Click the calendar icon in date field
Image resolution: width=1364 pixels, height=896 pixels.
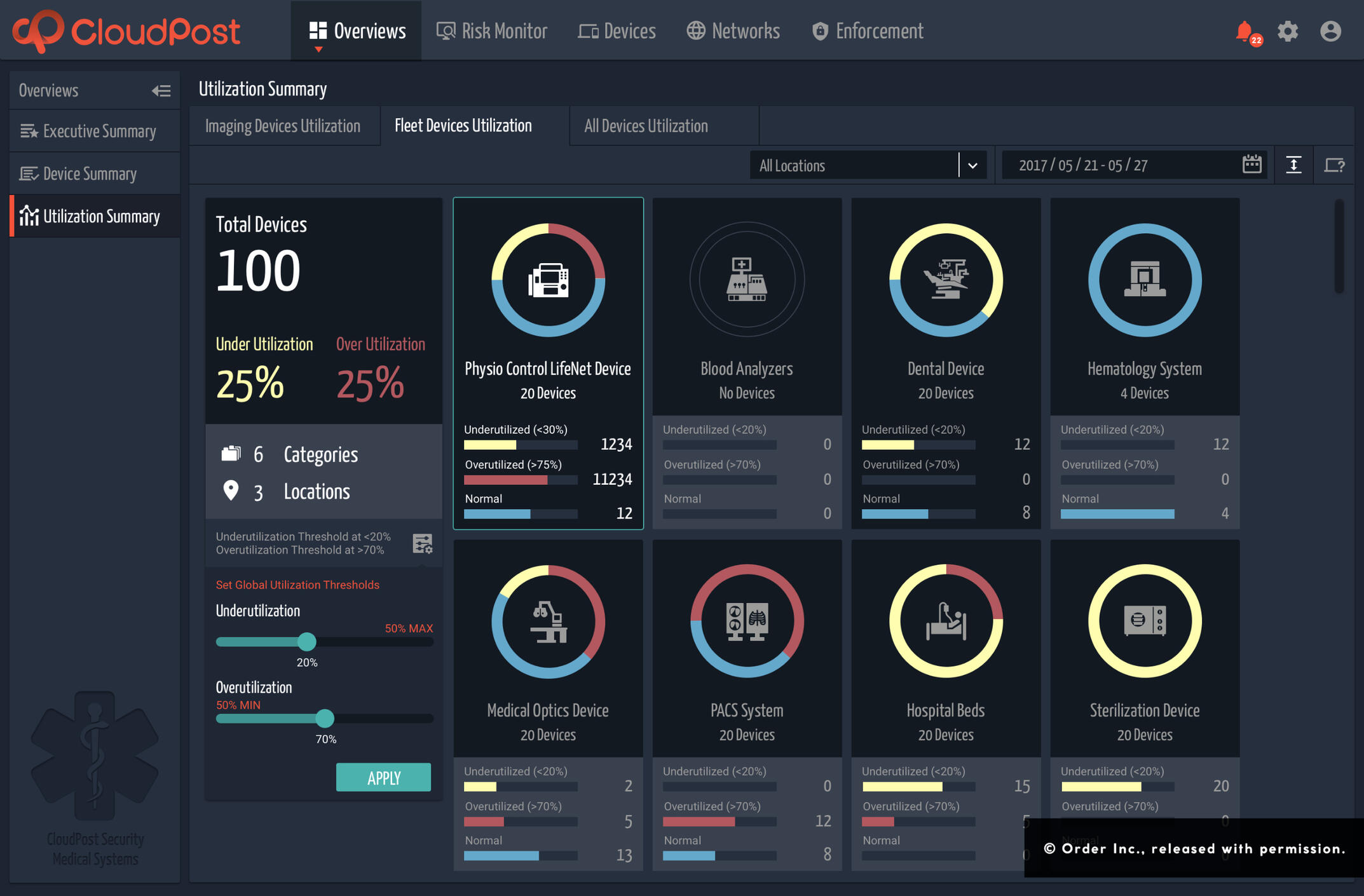[1251, 165]
